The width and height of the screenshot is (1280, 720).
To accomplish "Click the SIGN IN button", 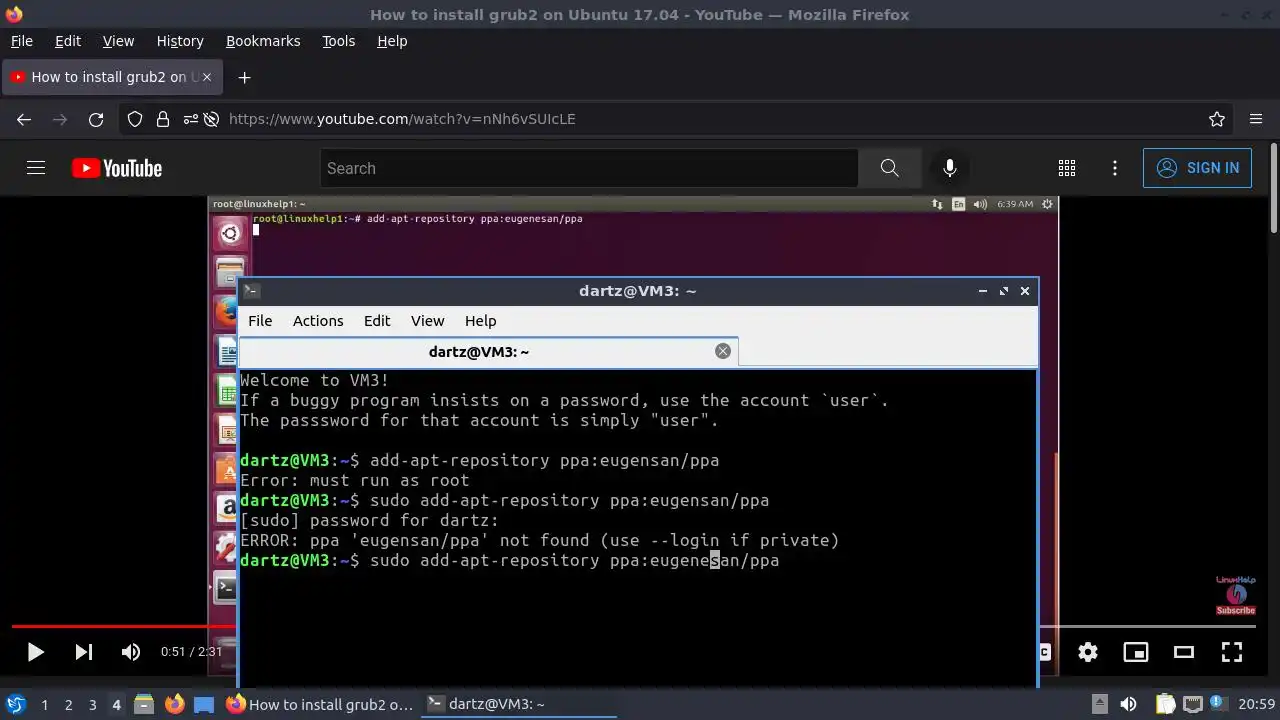I will 1197,168.
